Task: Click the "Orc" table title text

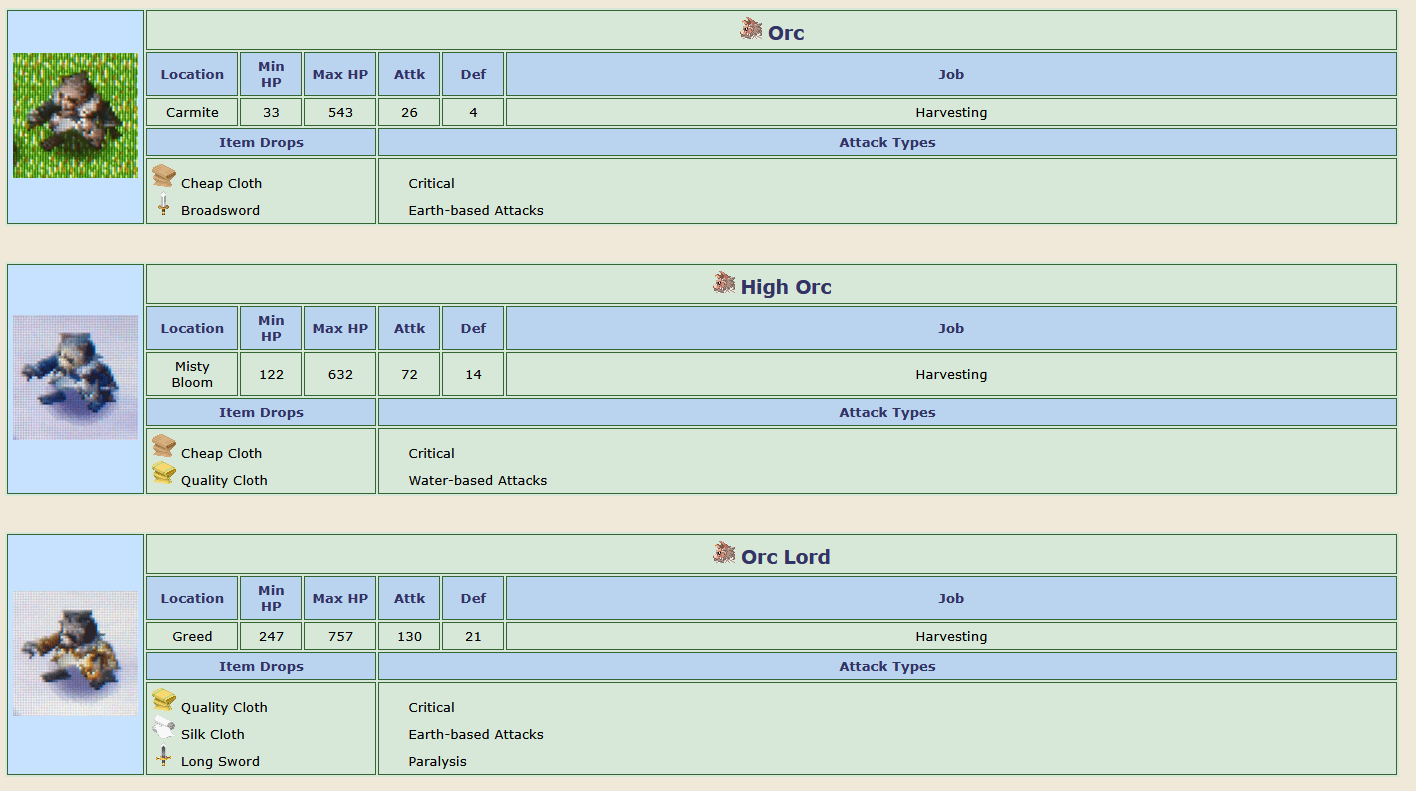Action: [786, 33]
